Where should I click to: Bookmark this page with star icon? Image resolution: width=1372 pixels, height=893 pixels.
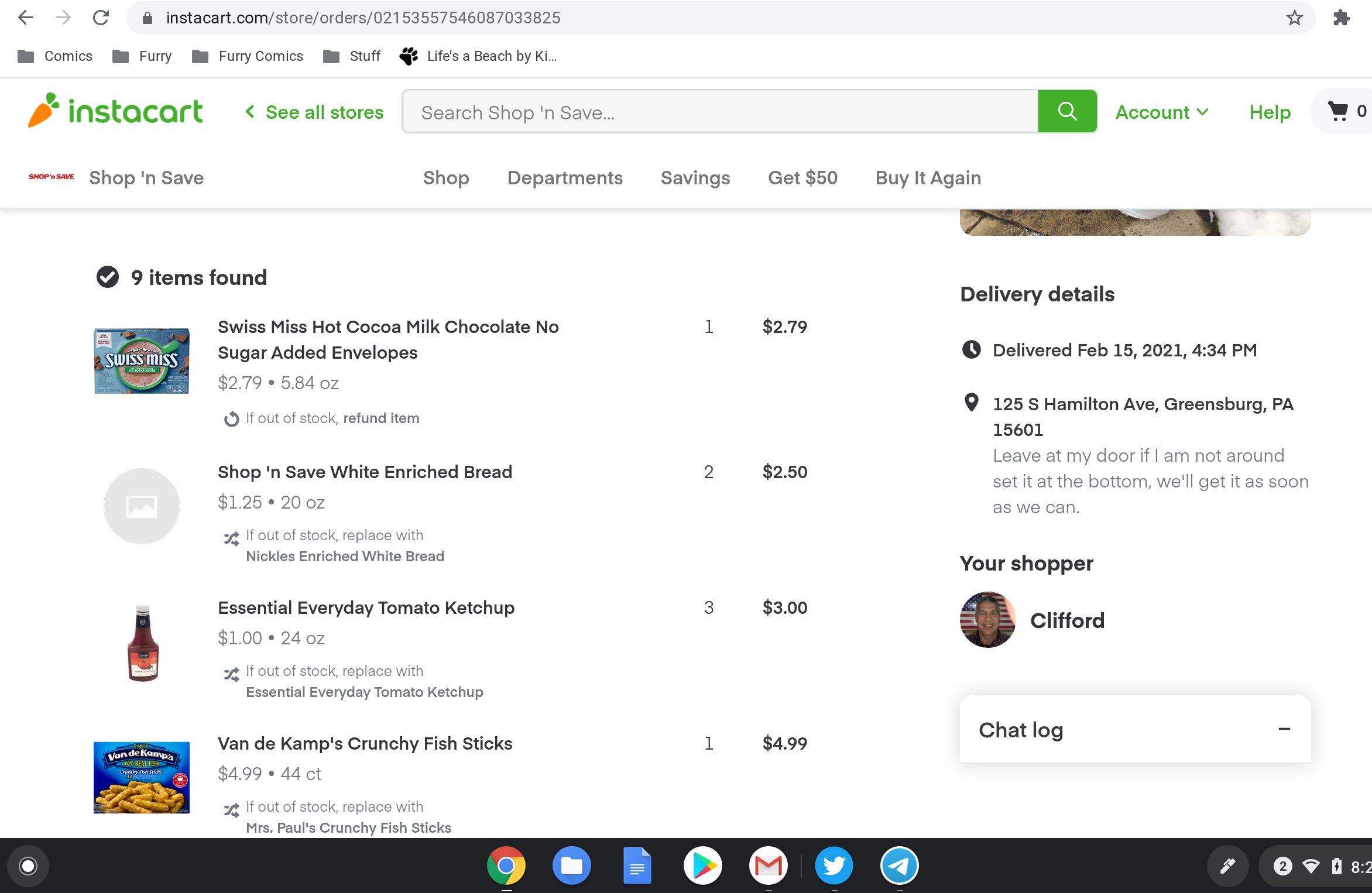[x=1294, y=18]
